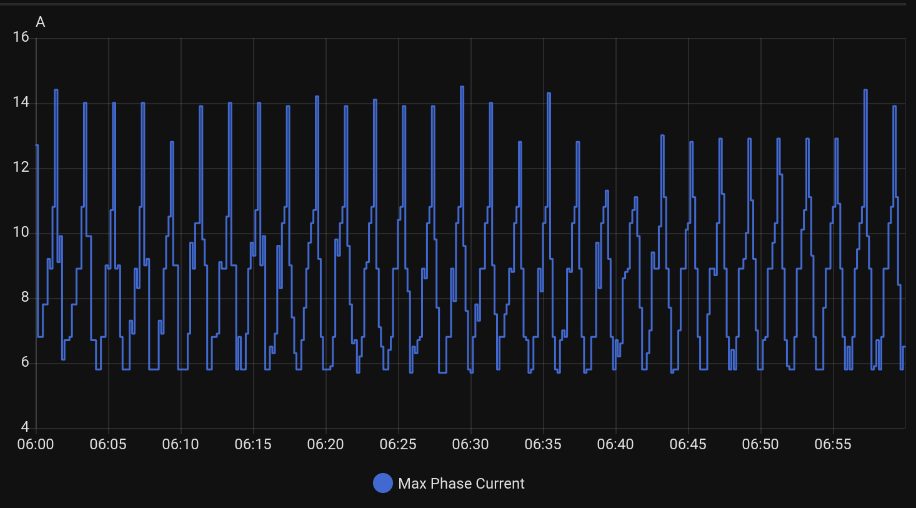916x508 pixels.
Task: Click the 12 value on the y-axis
Action: pos(21,168)
